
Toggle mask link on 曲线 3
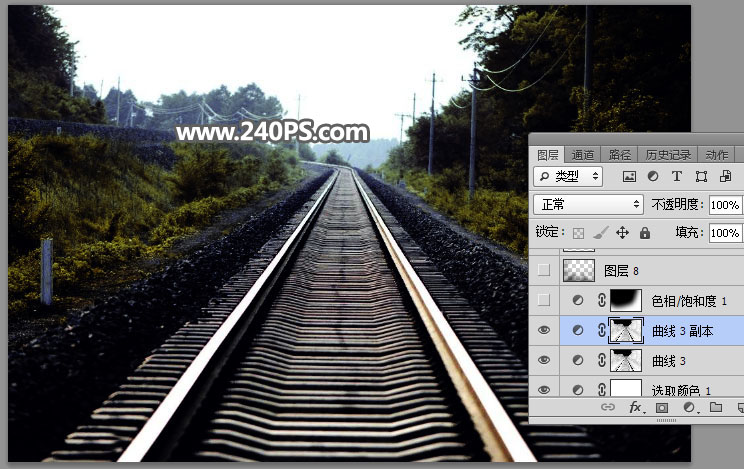602,360
